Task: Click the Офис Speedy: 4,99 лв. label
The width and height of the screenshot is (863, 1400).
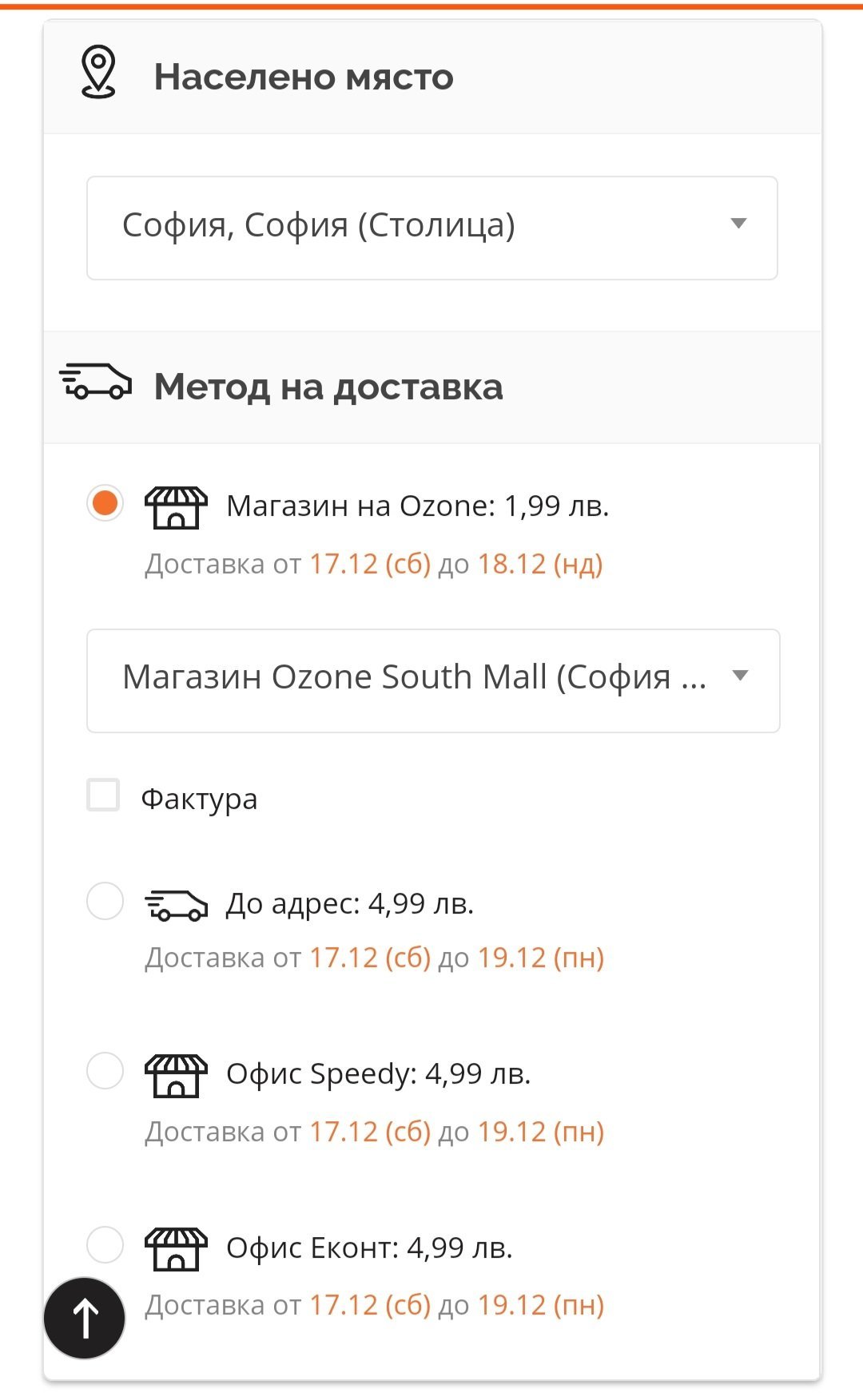Action: (x=379, y=1074)
